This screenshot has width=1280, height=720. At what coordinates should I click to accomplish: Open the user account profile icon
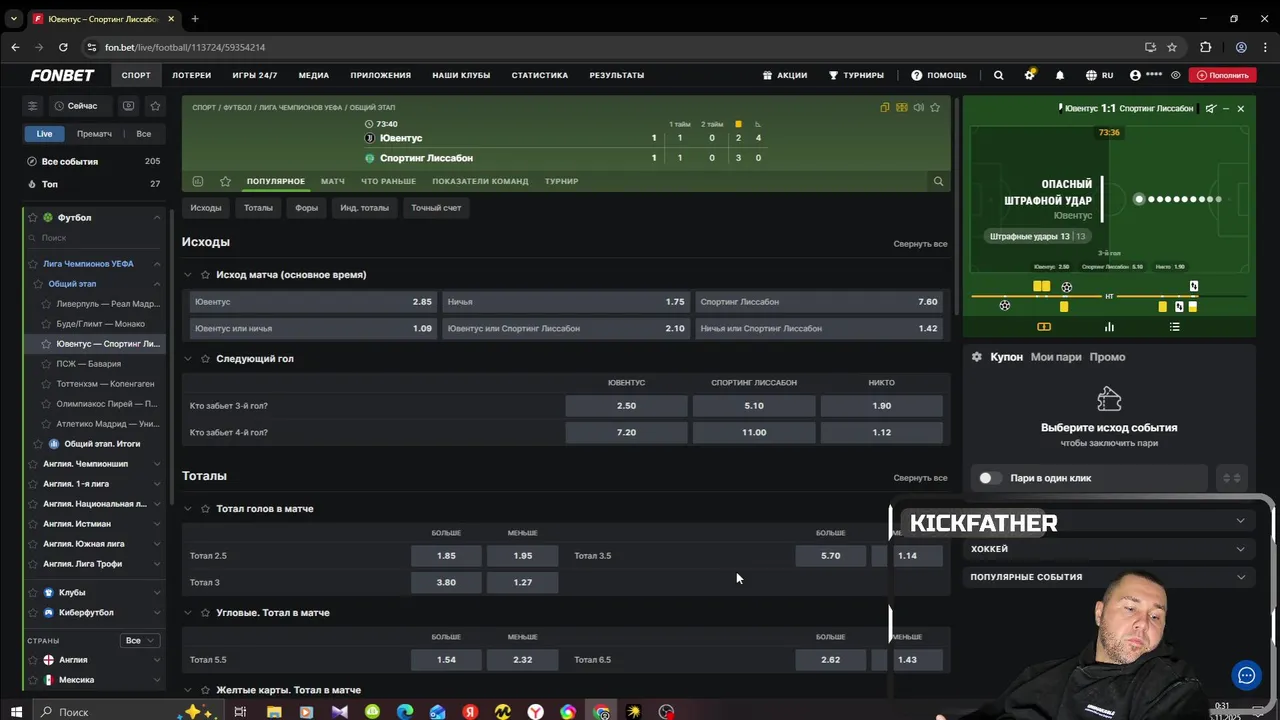(1135, 75)
